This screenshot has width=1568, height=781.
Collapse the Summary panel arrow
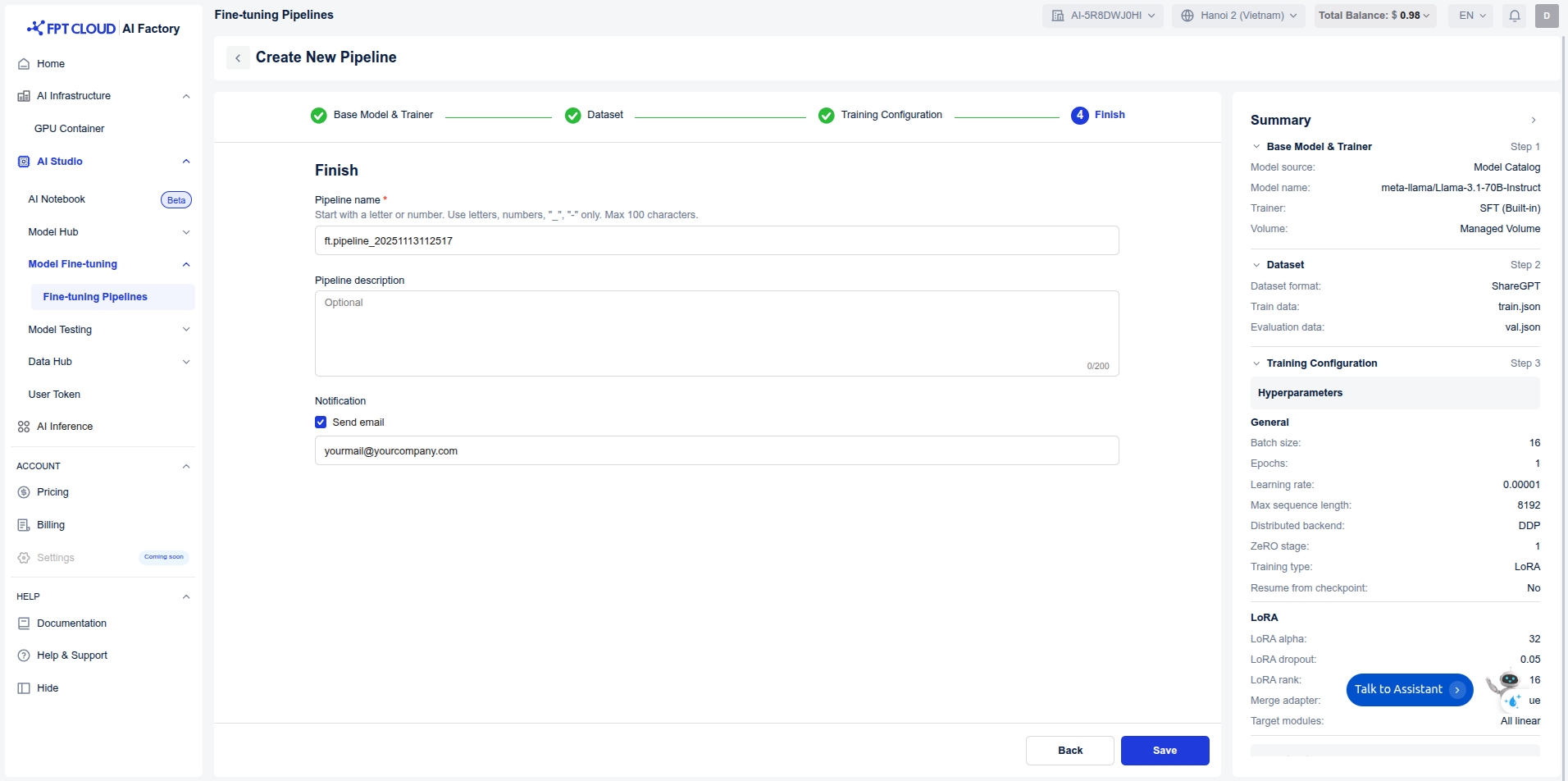click(1533, 121)
